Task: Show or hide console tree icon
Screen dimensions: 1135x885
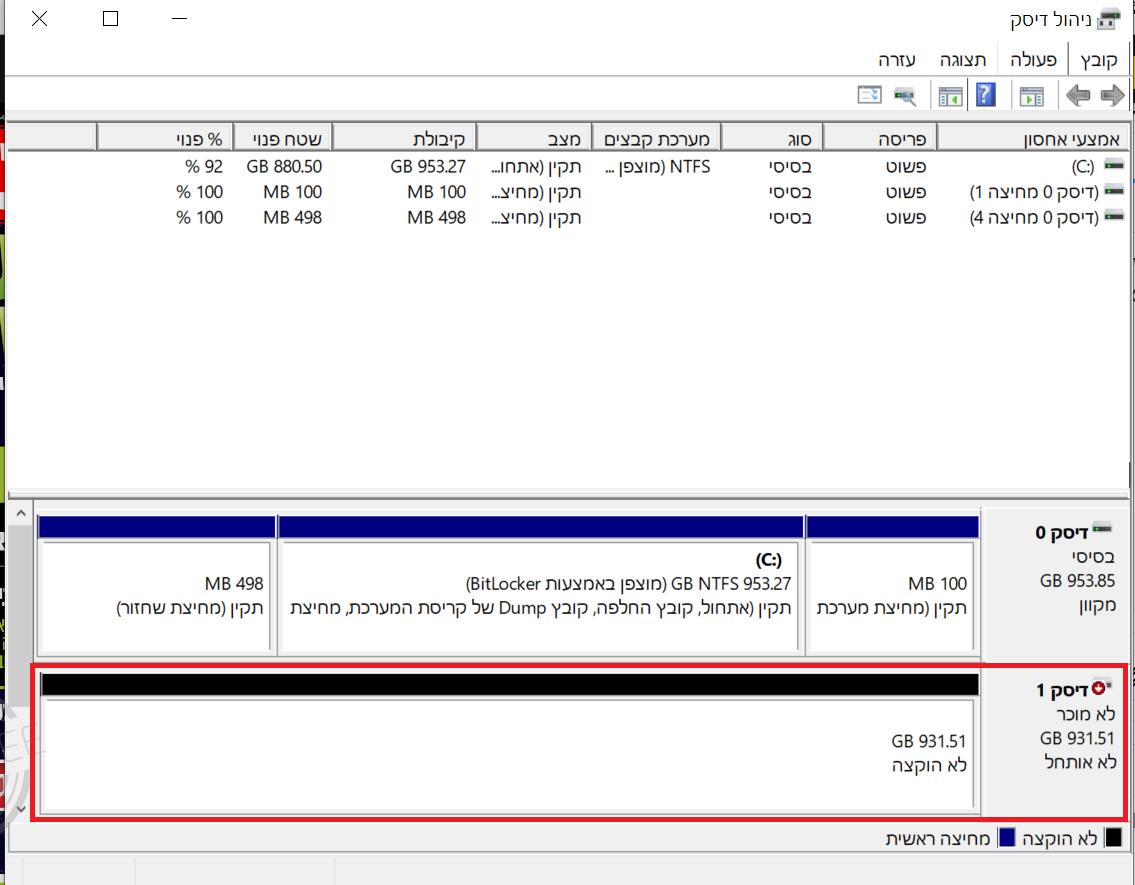Action: point(1031,96)
